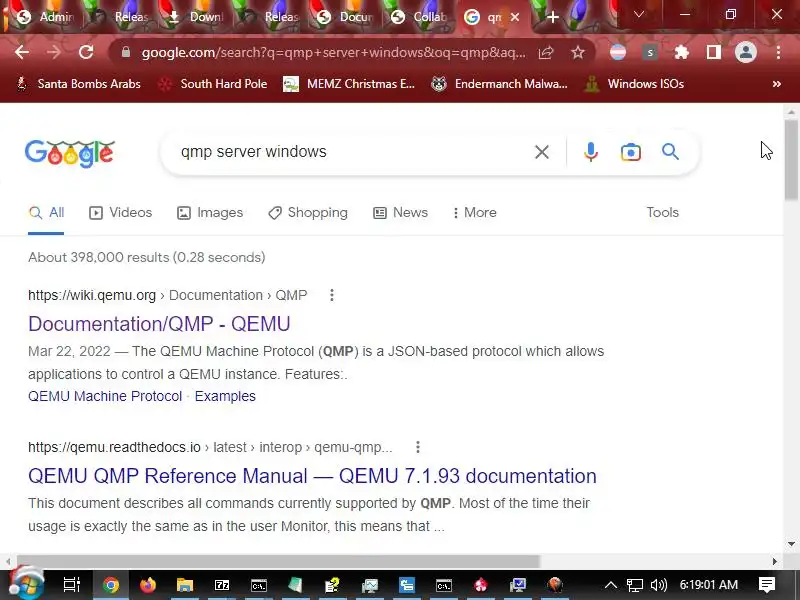
Task: Click the Google holiday lights logo
Action: point(70,154)
